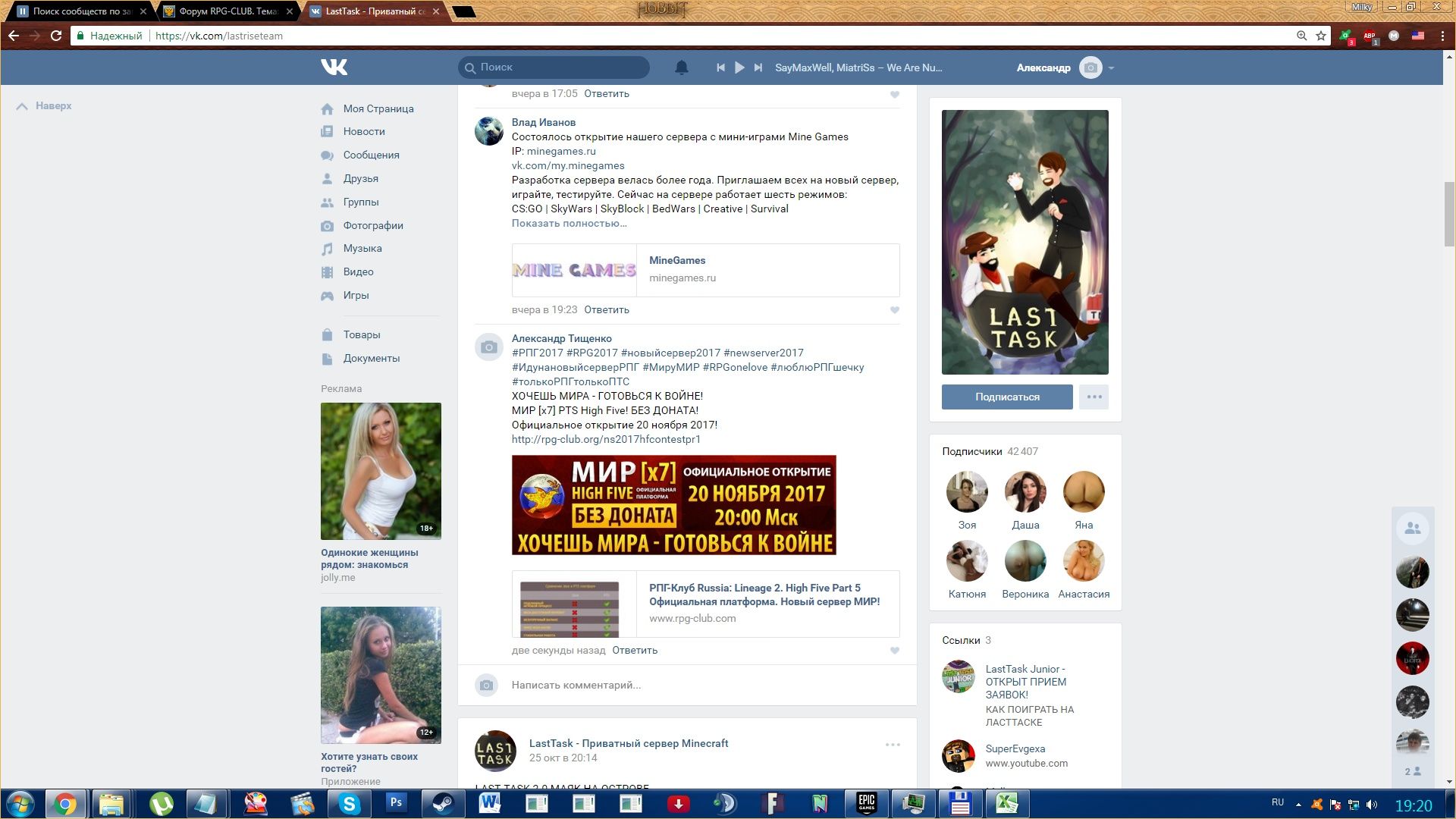Bookmark page with star icon in address bar
The height and width of the screenshot is (819, 1456).
(x=1320, y=36)
